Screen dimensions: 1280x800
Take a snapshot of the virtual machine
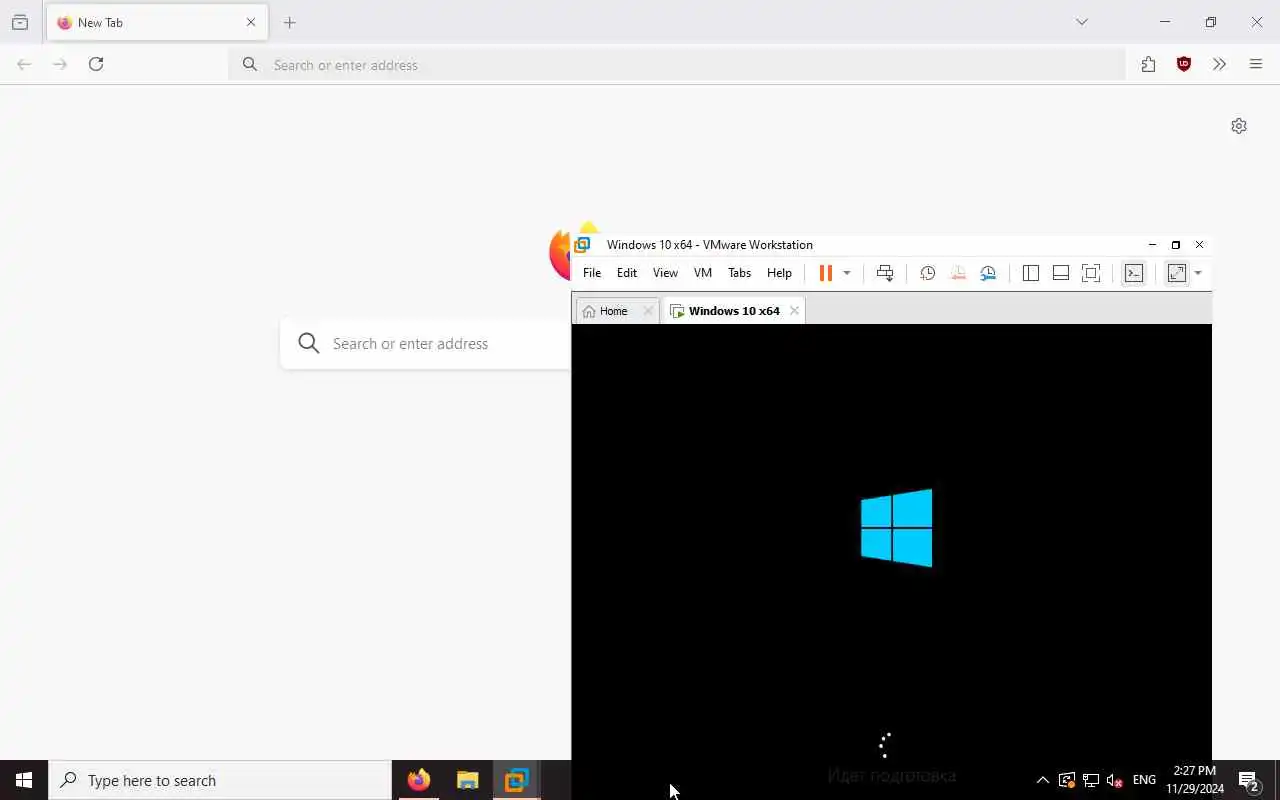928,273
